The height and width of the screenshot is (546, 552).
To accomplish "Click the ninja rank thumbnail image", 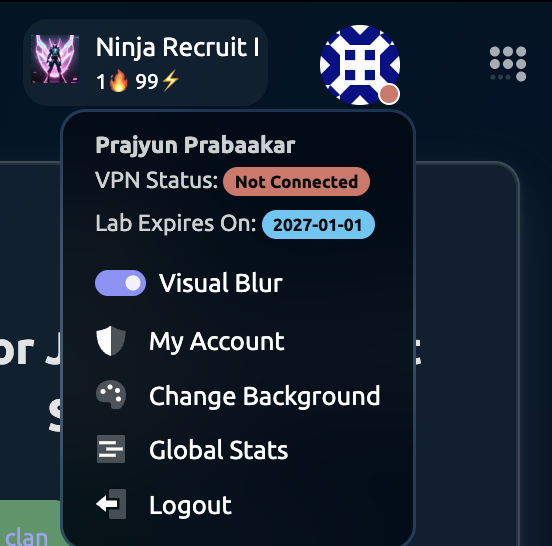I will point(55,59).
